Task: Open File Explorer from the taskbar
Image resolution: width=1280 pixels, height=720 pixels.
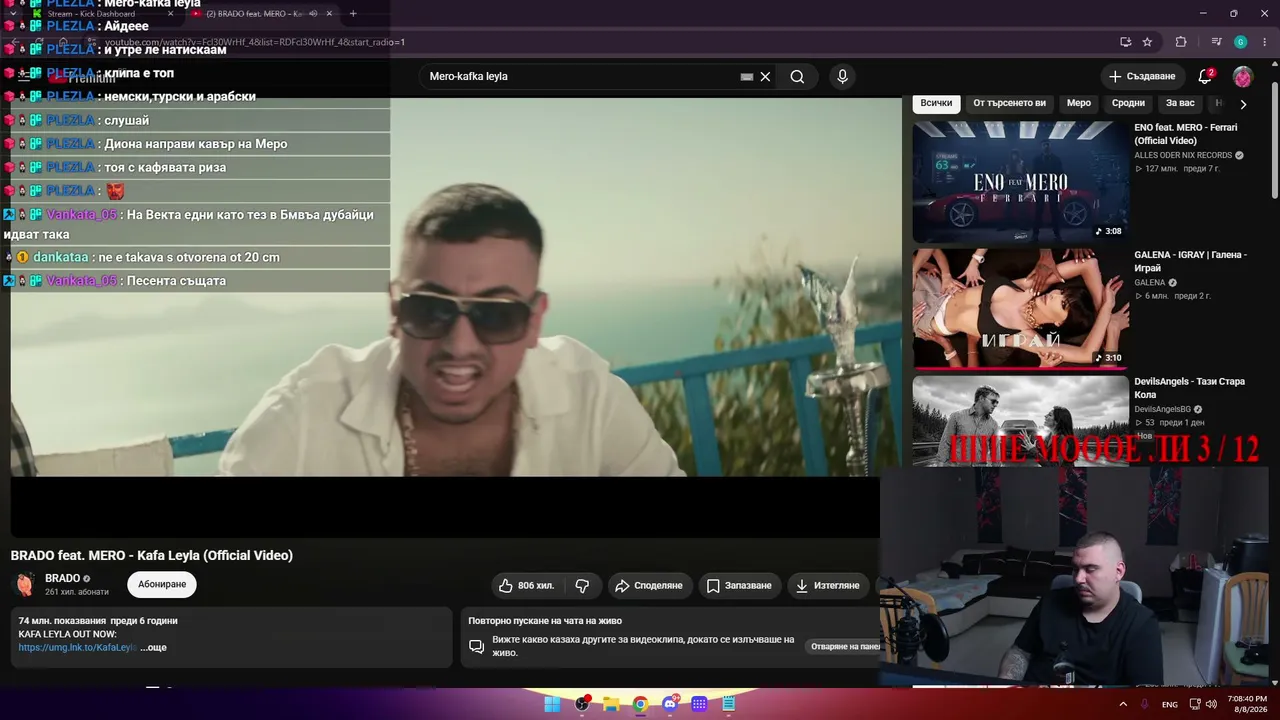Action: pos(611,704)
